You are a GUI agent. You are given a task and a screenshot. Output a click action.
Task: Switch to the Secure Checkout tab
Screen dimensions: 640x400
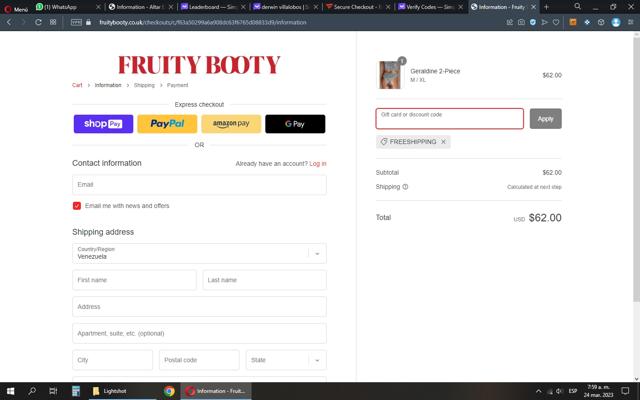click(x=358, y=7)
